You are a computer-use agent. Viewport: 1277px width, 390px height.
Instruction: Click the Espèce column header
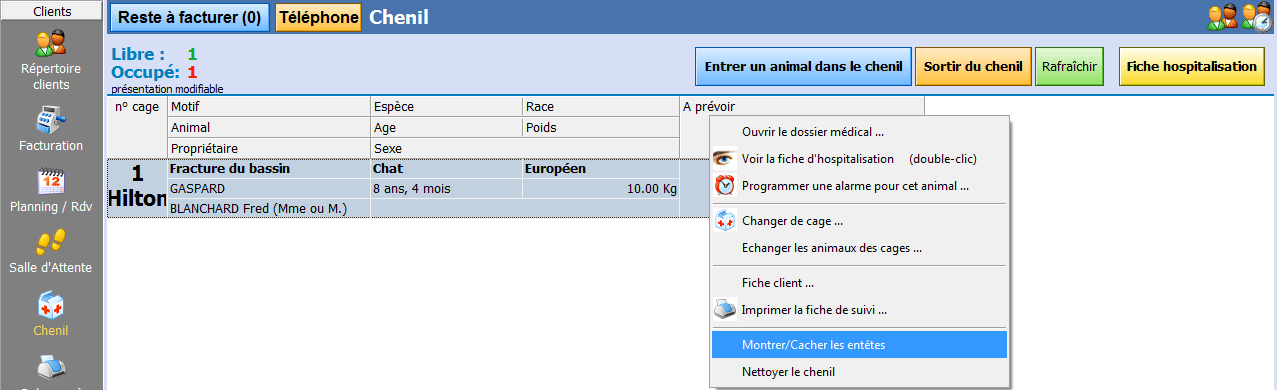[x=446, y=107]
